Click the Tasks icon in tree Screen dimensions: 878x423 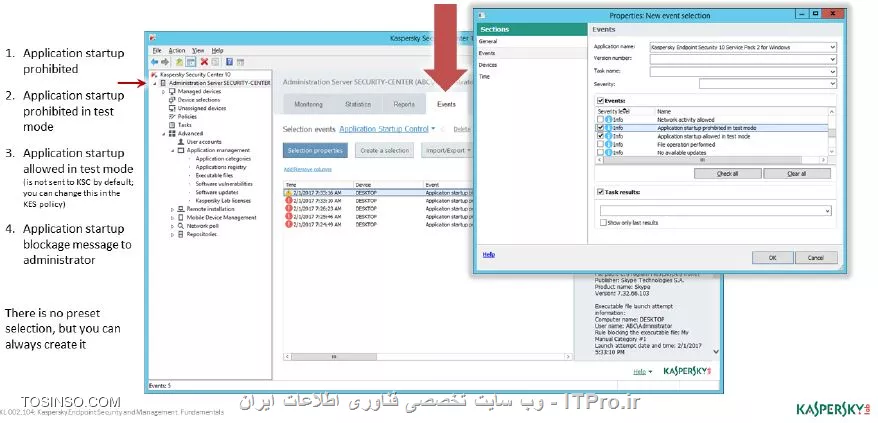[x=172, y=125]
